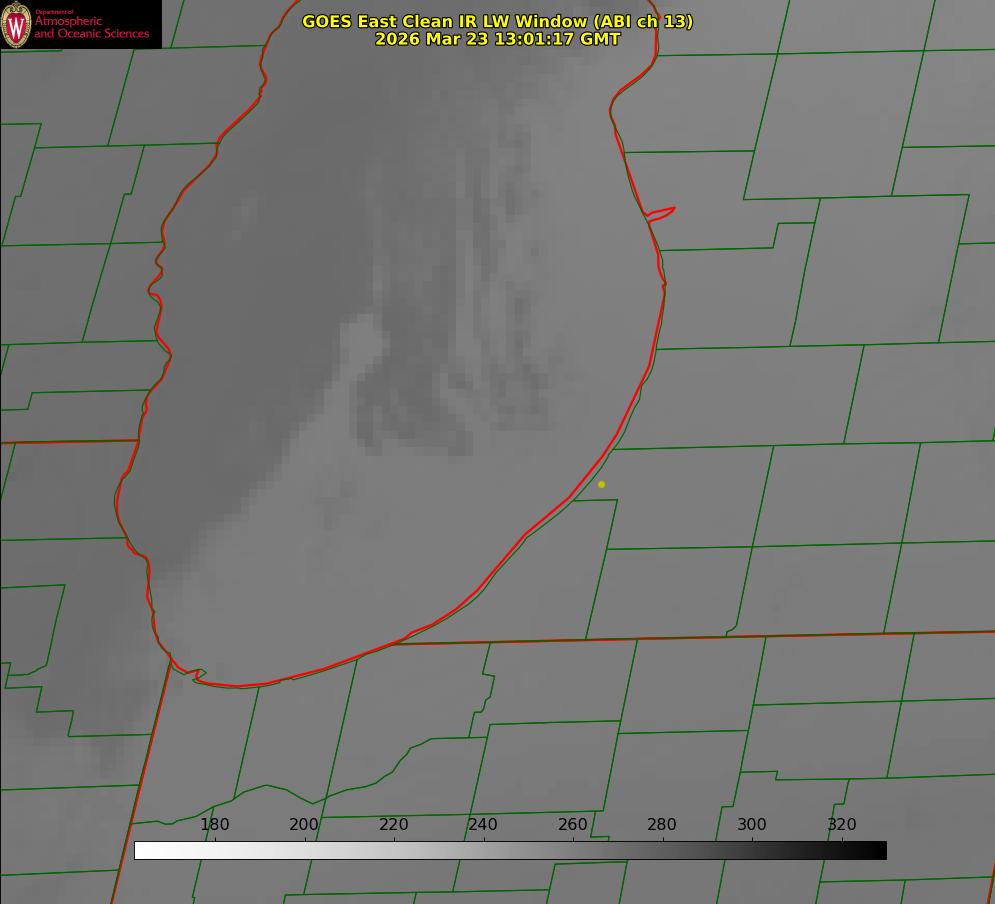The width and height of the screenshot is (995, 904).
Task: Click the 240 colorbar label
Action: pos(483,825)
